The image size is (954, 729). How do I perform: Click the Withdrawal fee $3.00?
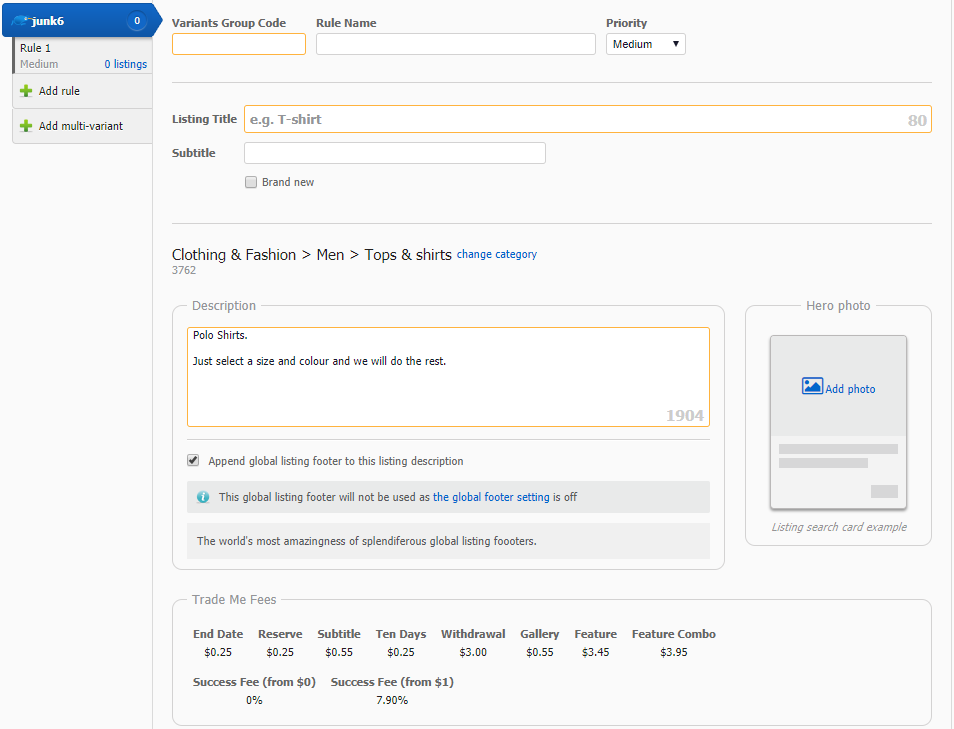pyautogui.click(x=473, y=652)
